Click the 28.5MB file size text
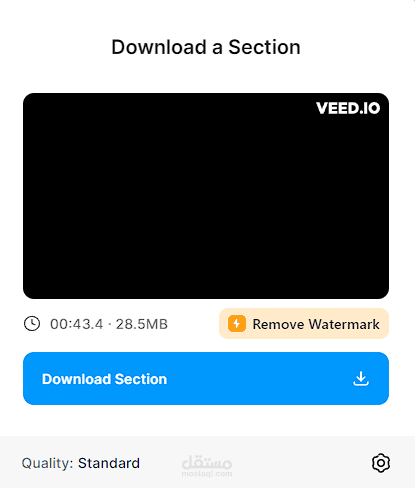The height and width of the screenshot is (488, 415). (x=142, y=324)
